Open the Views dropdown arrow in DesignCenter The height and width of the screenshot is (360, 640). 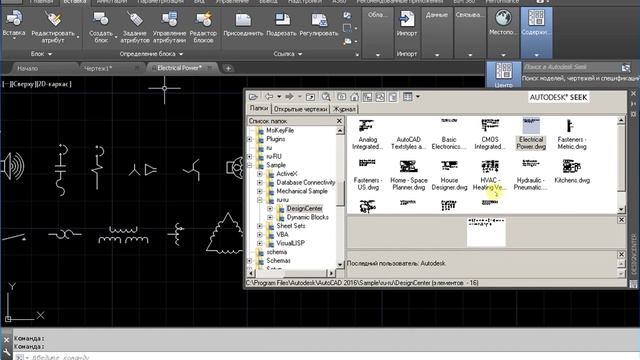coord(418,97)
